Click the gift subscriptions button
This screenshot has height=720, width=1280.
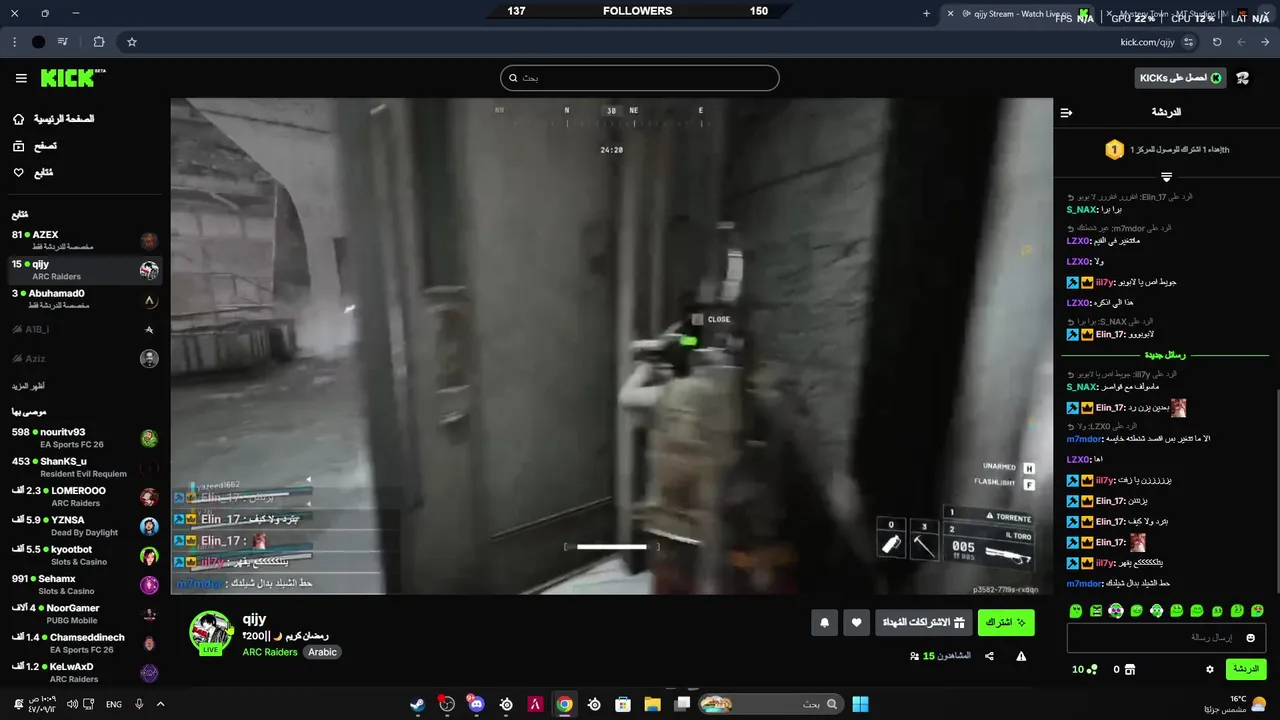tap(924, 623)
